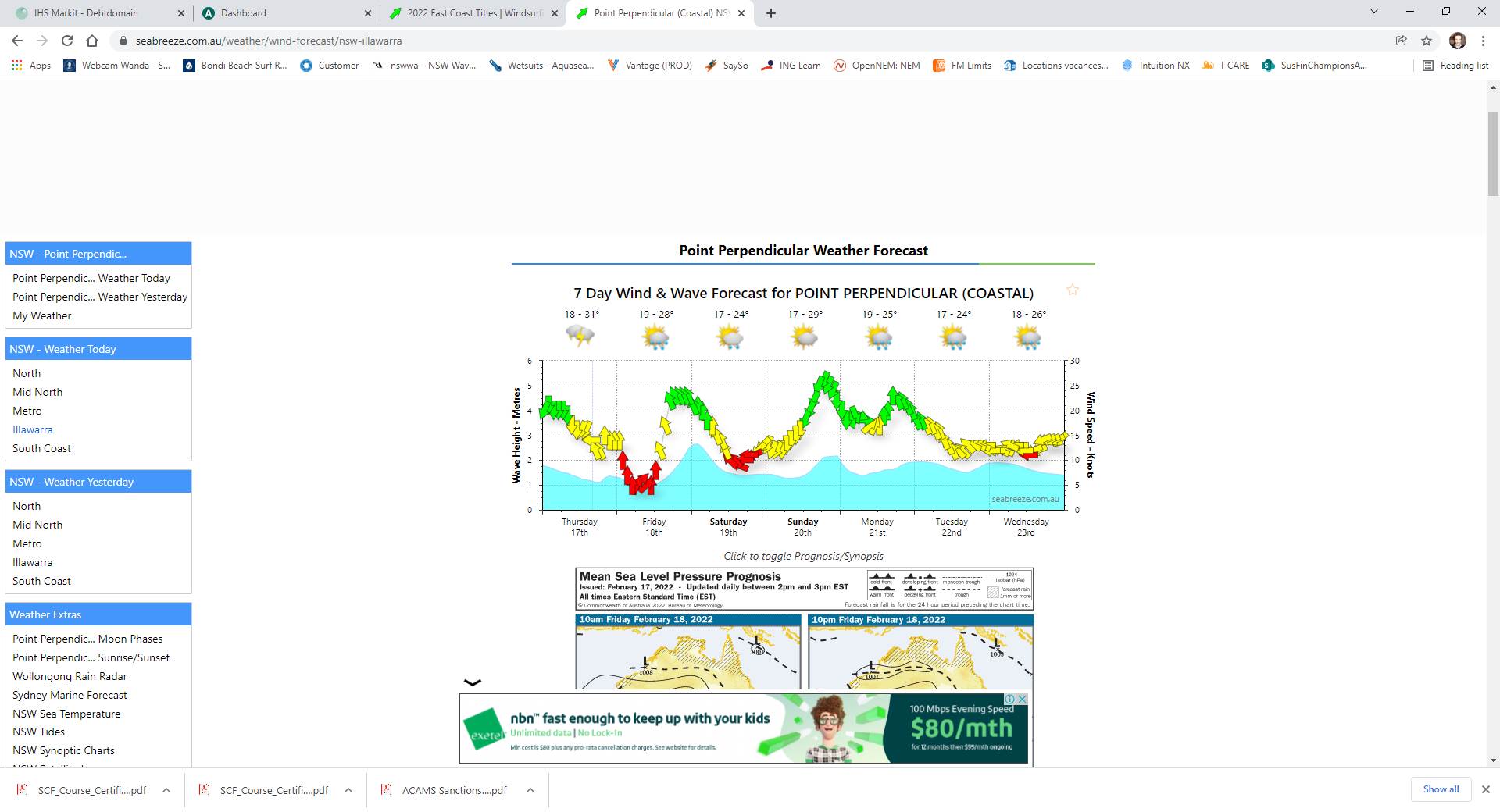Switch to the 2022 East Coast Titles tab
The height and width of the screenshot is (812, 1500).
pos(473,13)
